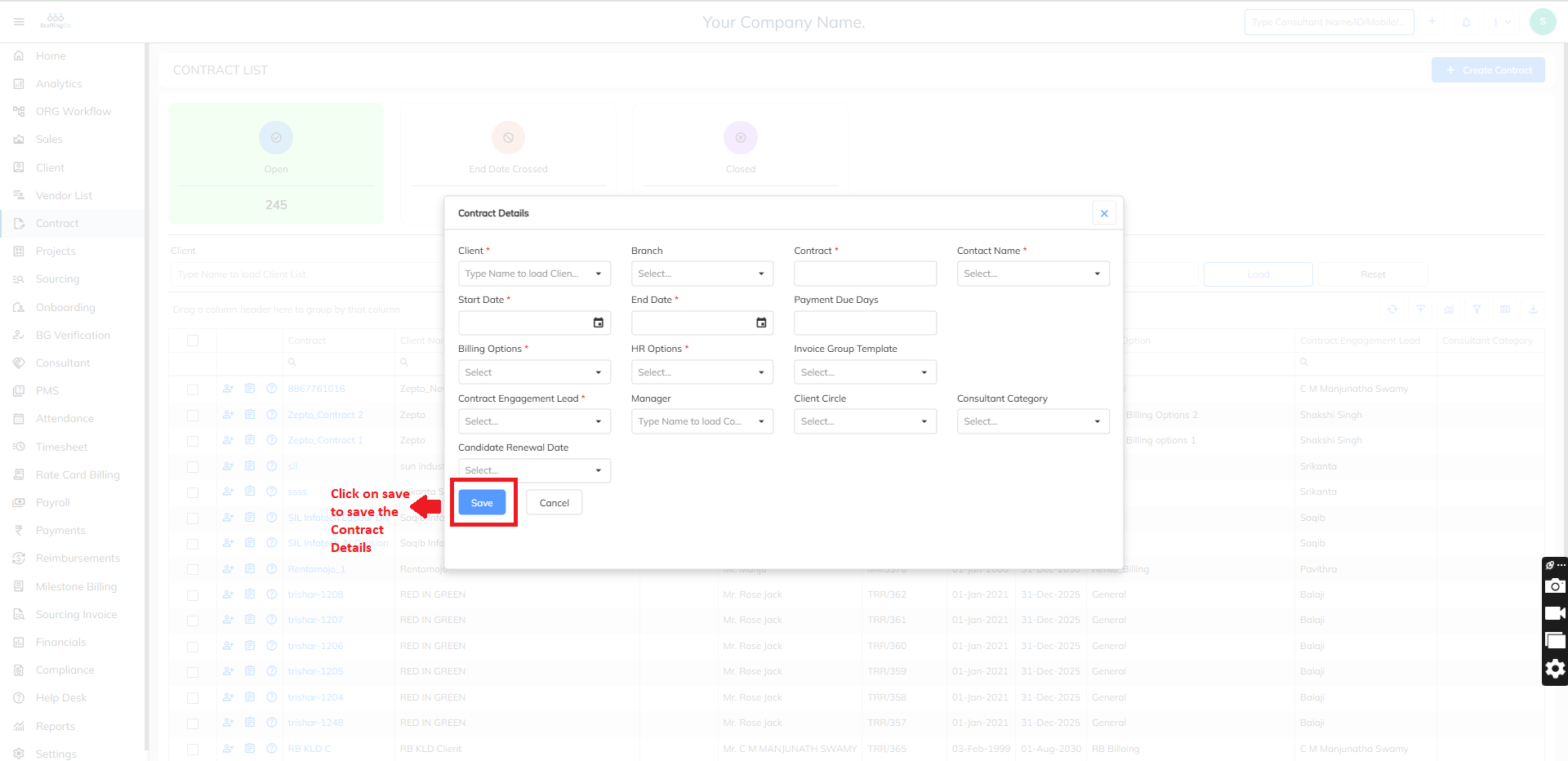Go to Help Desk menu

[x=61, y=697]
